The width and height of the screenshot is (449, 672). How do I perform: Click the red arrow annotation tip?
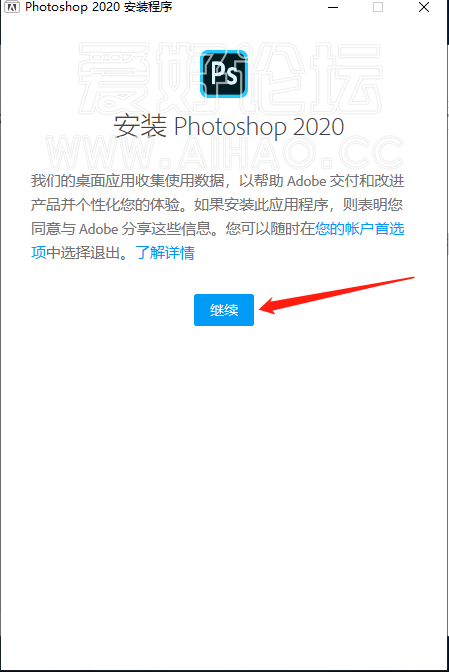[x=262, y=306]
